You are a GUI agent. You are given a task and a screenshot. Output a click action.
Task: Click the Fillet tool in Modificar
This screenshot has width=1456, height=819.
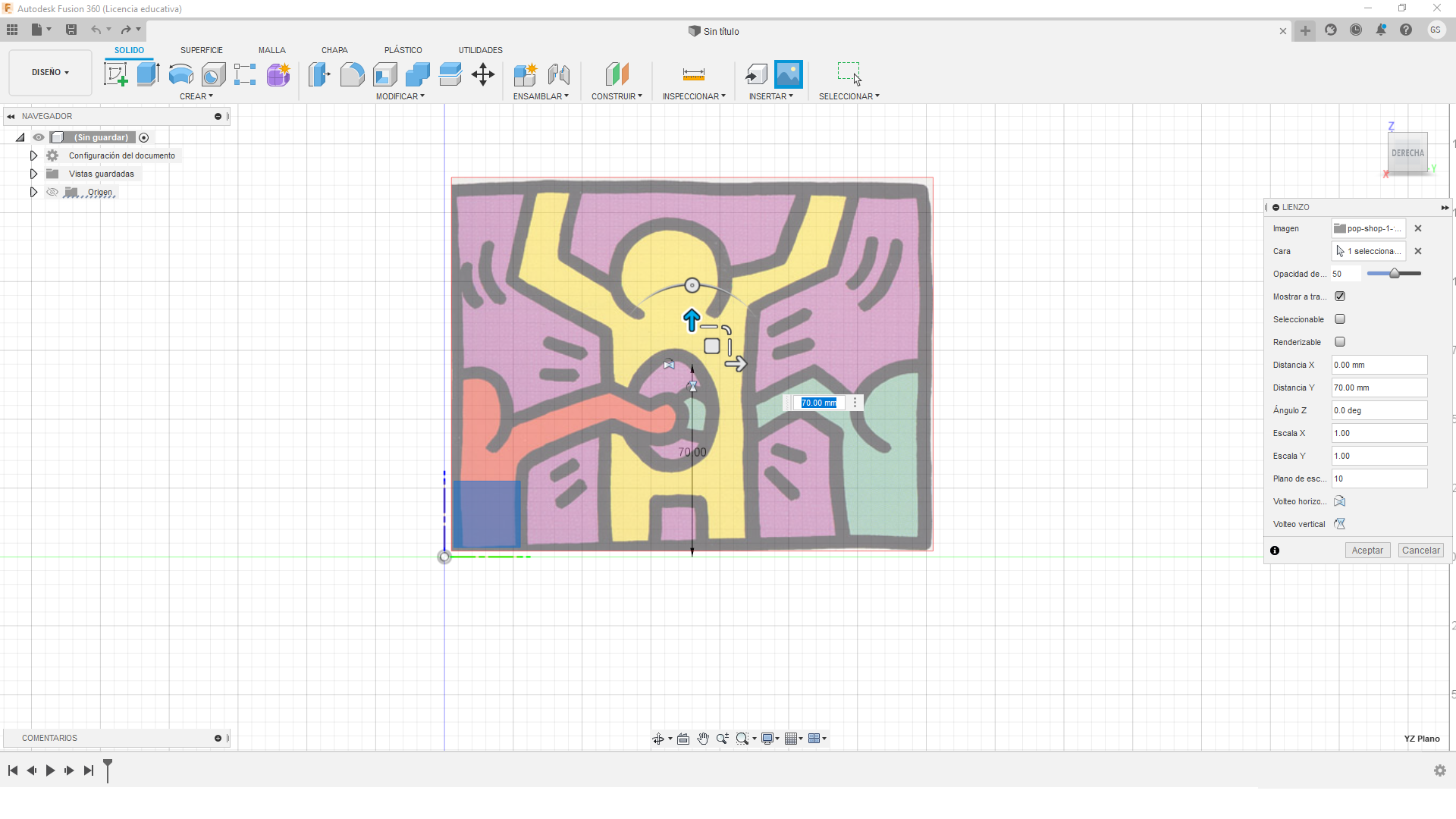352,74
